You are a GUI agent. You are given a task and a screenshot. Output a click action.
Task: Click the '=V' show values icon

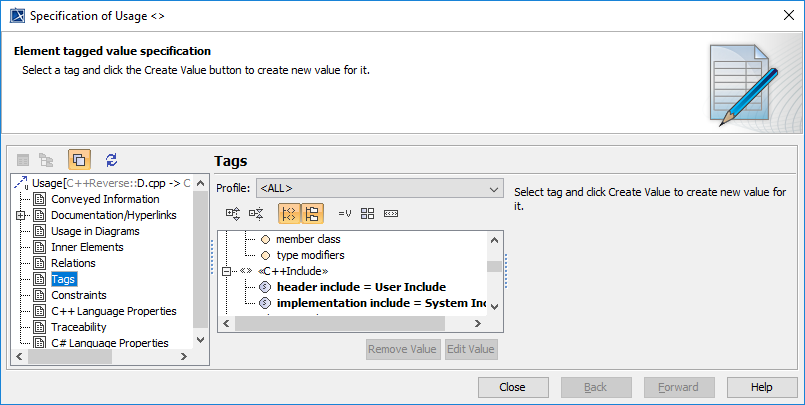coord(345,213)
